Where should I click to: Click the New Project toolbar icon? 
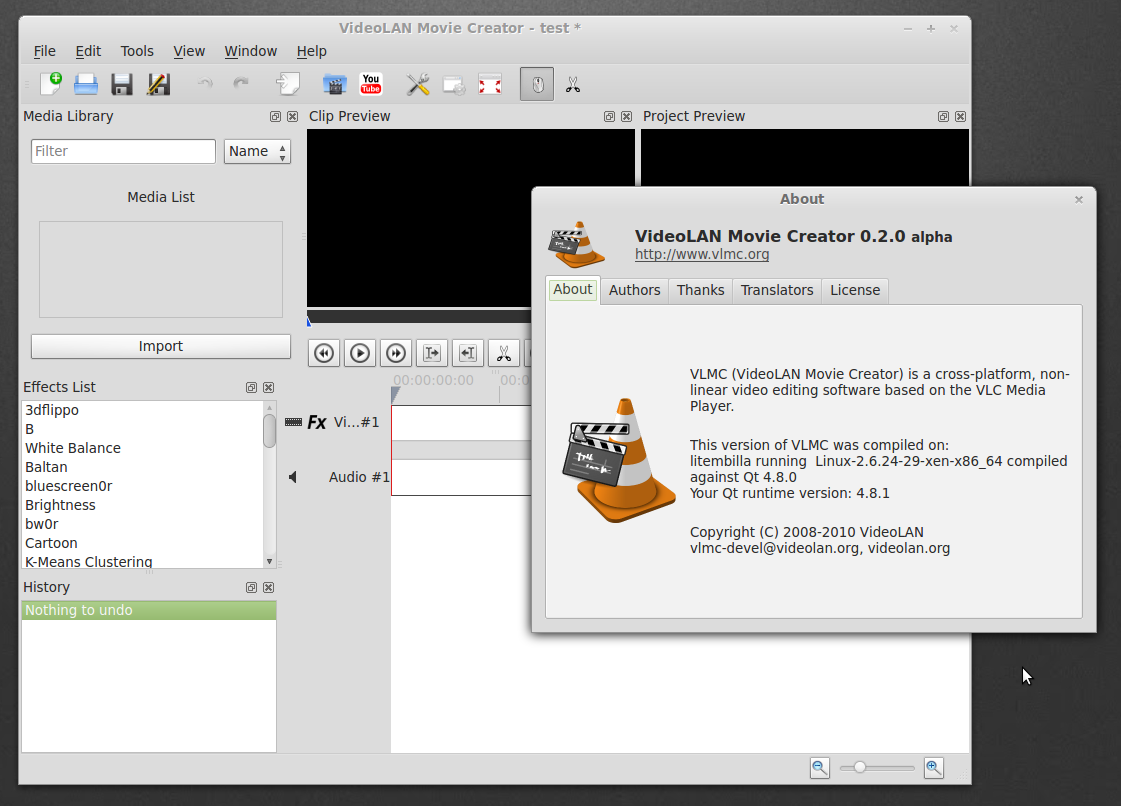pyautogui.click(x=51, y=84)
